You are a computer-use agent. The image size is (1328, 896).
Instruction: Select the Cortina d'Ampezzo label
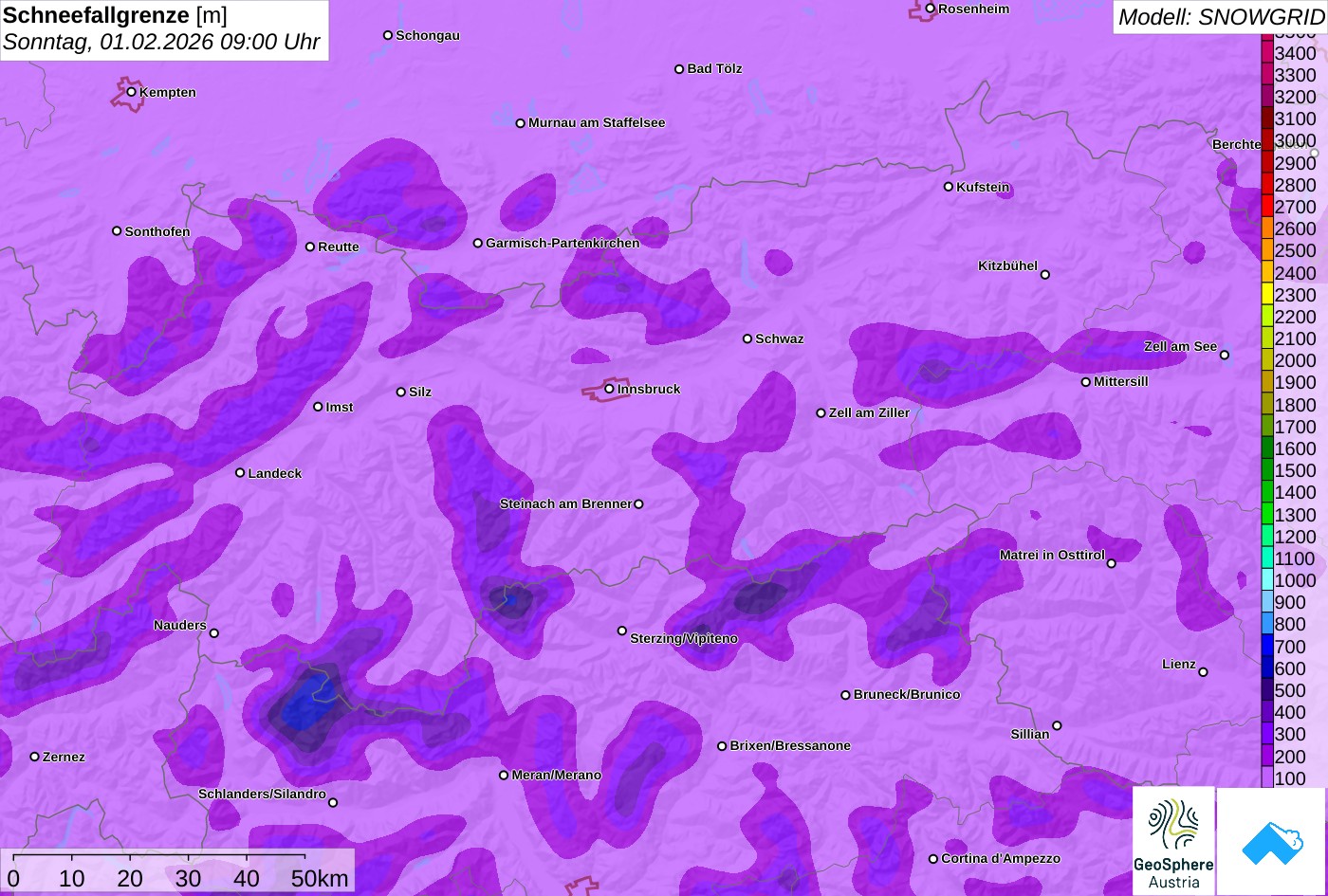click(1001, 859)
